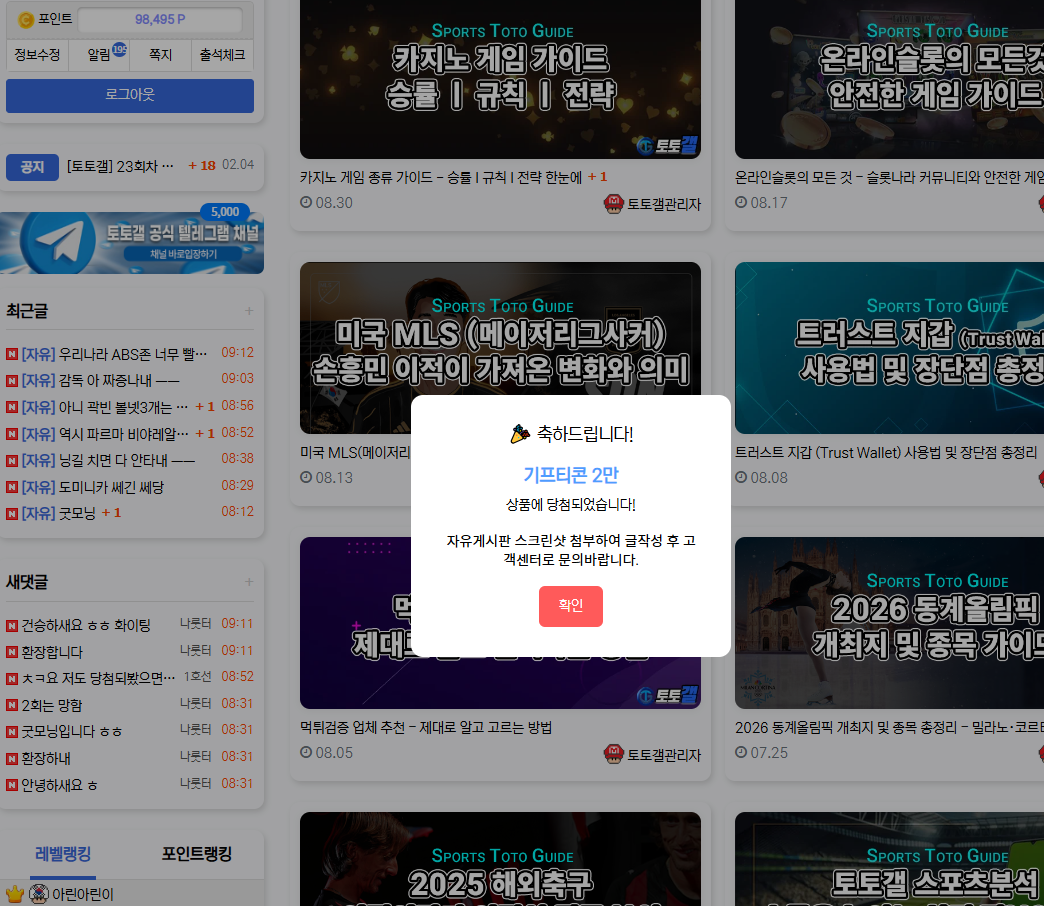Click N icon beside 2회는 망함 comment
Image resolution: width=1044 pixels, height=906 pixels.
[12, 705]
